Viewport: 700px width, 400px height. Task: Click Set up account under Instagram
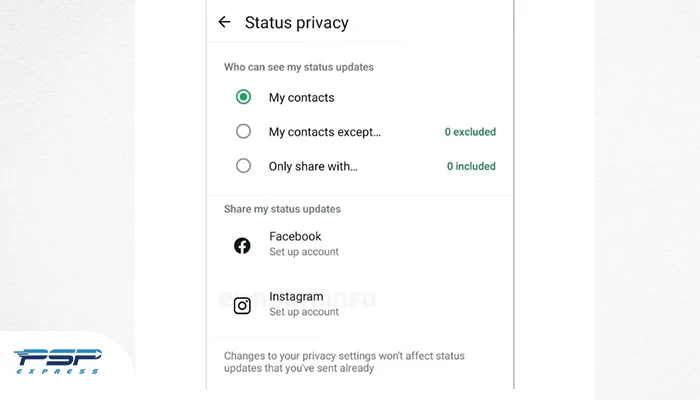click(304, 312)
